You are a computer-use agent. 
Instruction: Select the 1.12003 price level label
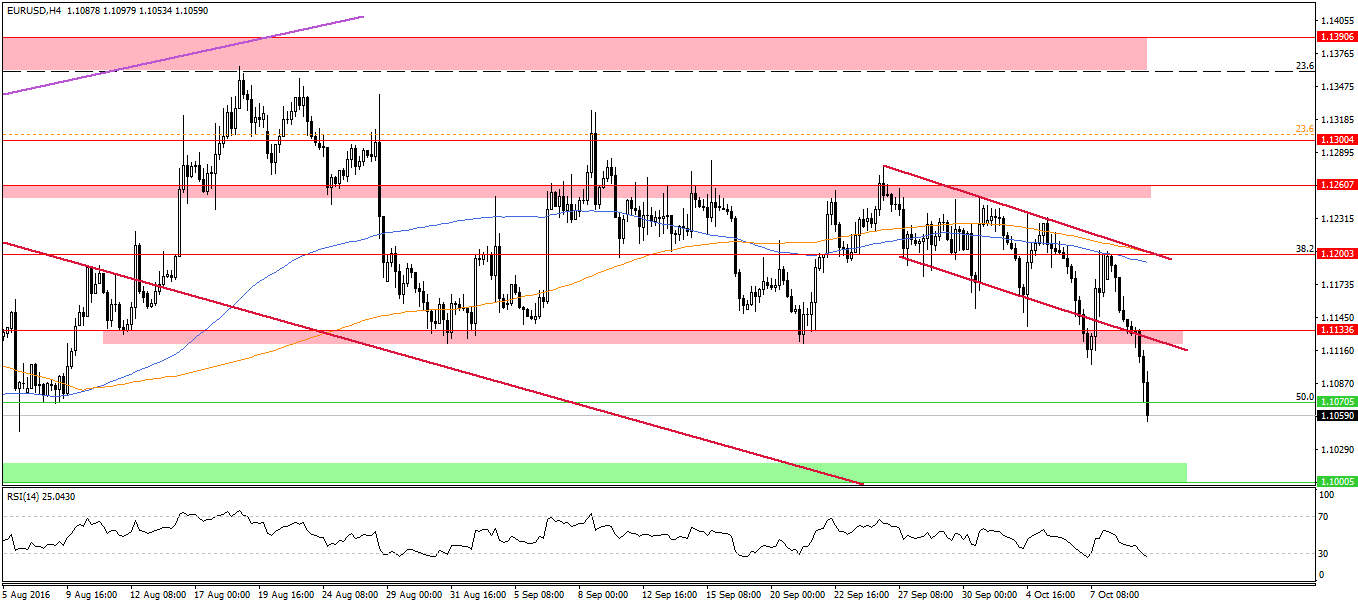(x=1337, y=255)
